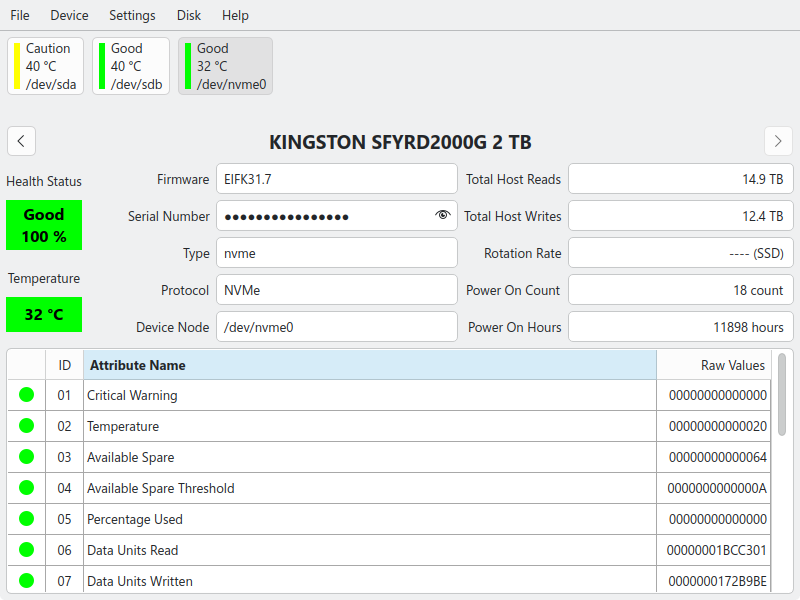This screenshot has height=600, width=800.
Task: Click Rotation Rate value ---- (SSD)
Action: (x=681, y=253)
